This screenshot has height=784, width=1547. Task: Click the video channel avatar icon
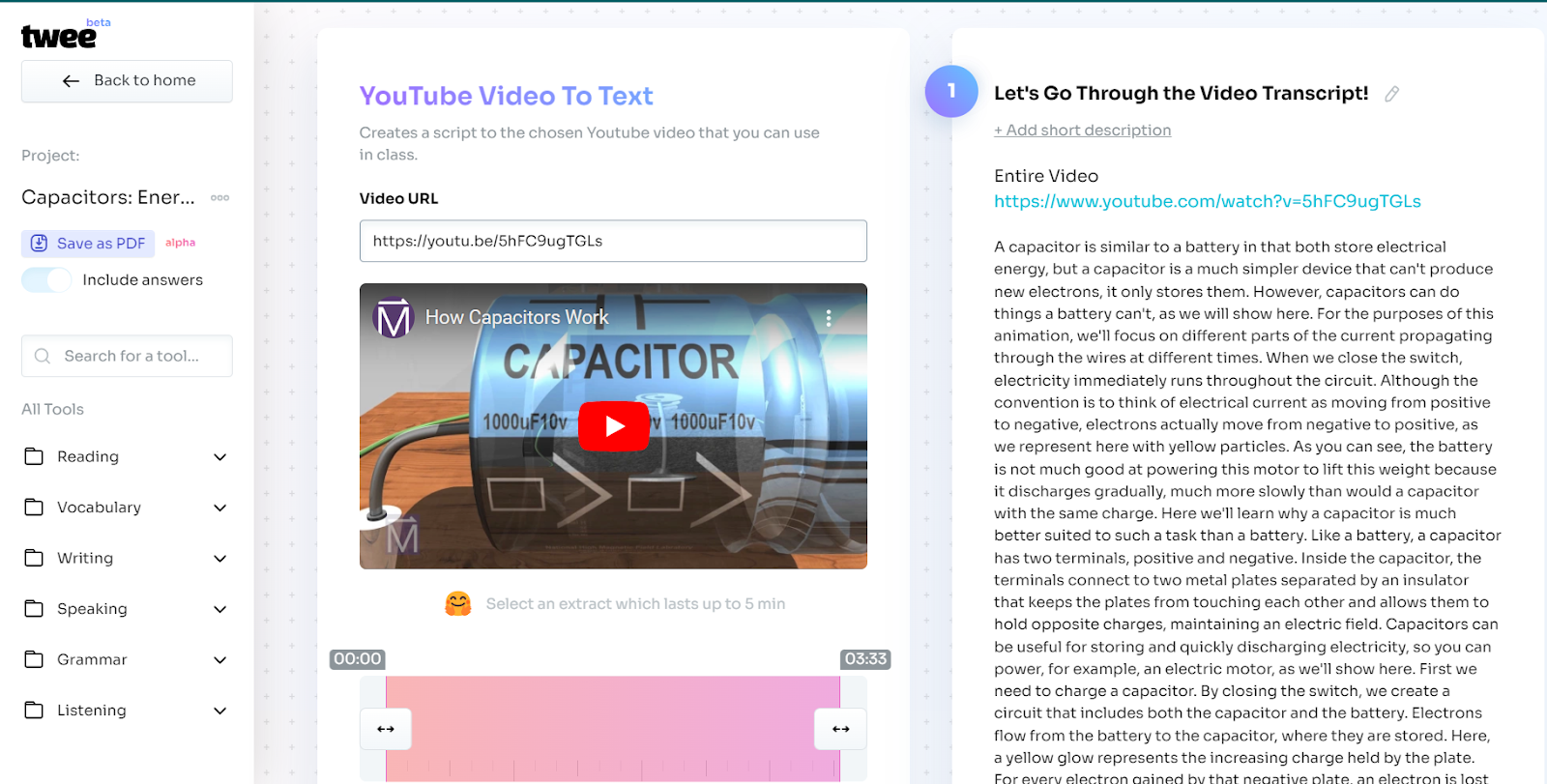coord(394,318)
